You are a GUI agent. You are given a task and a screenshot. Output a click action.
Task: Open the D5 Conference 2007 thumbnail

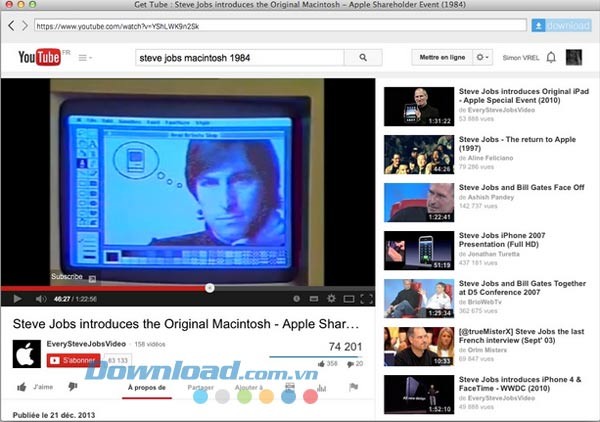[419, 298]
